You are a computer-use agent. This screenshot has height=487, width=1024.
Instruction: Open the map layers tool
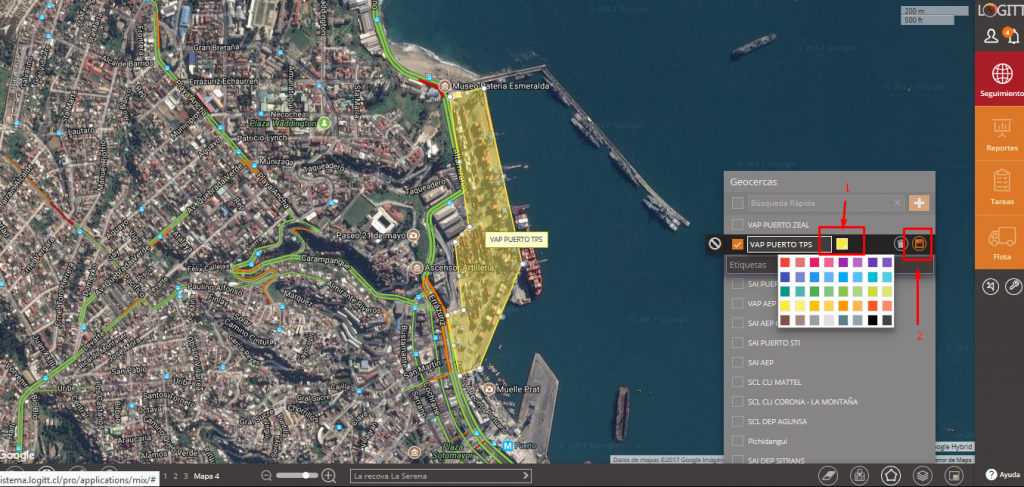[922, 475]
